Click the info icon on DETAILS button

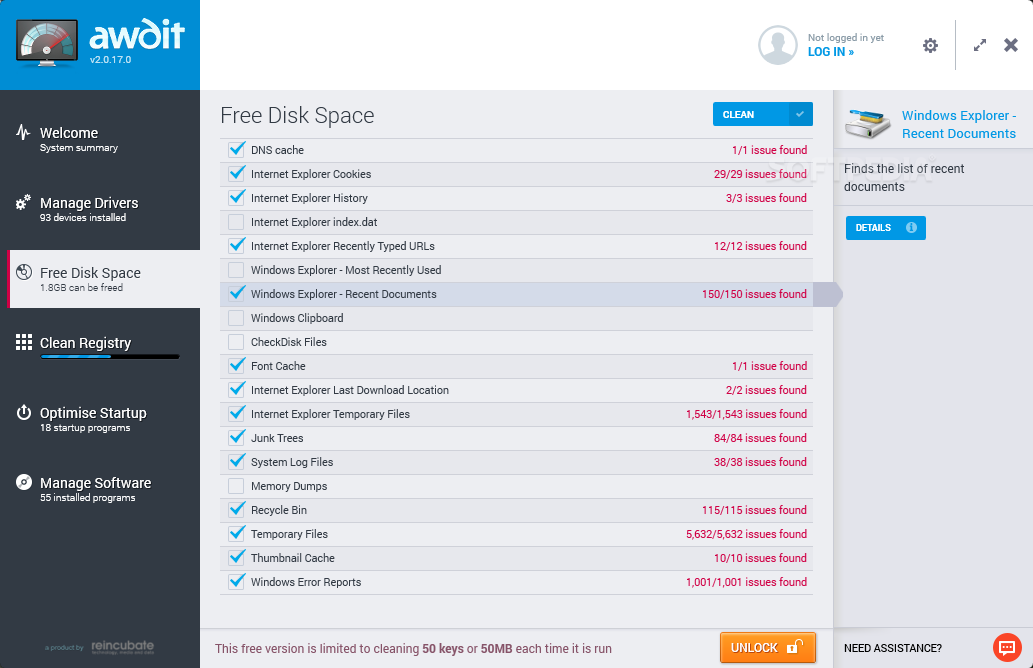point(911,227)
